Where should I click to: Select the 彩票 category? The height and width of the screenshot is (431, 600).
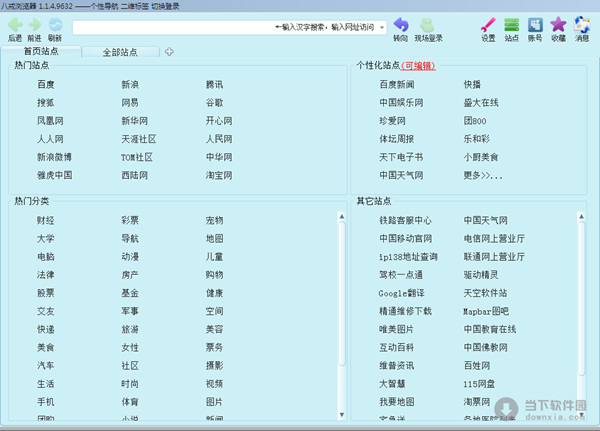[130, 220]
